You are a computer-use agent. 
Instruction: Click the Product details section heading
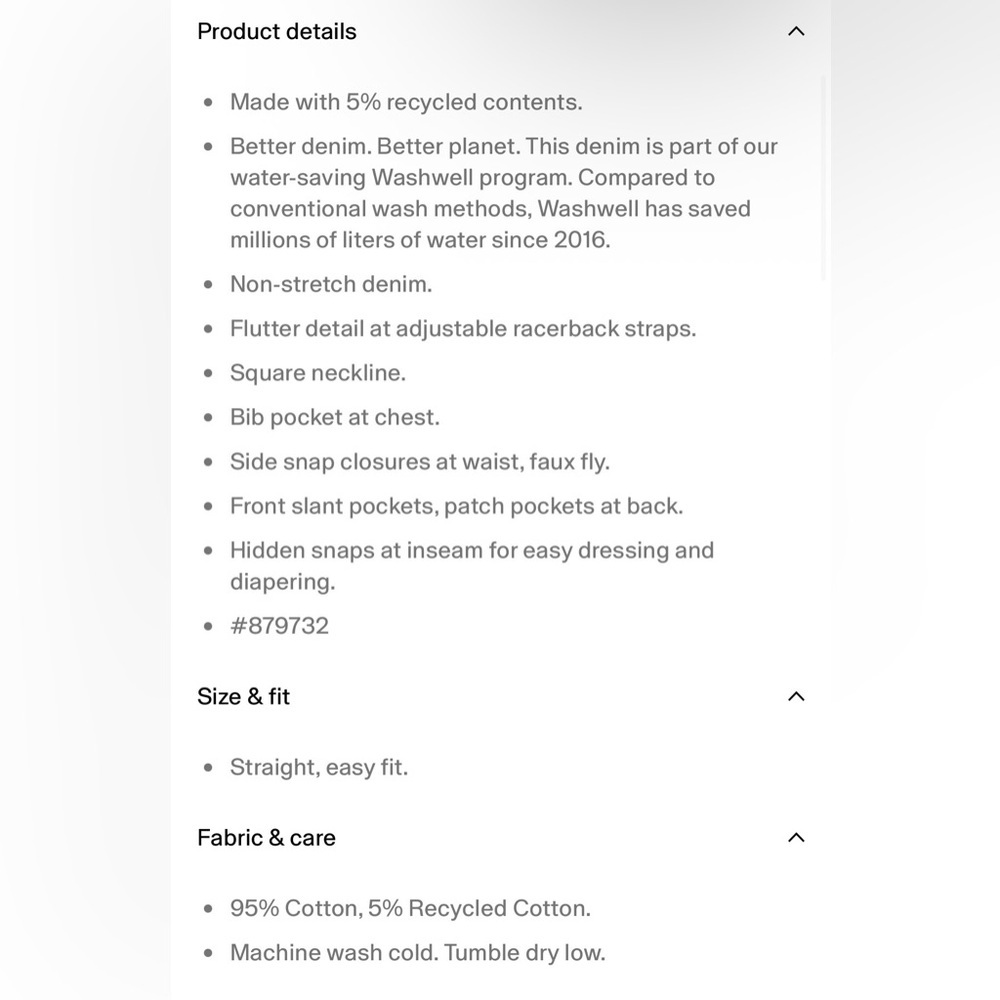coord(277,31)
